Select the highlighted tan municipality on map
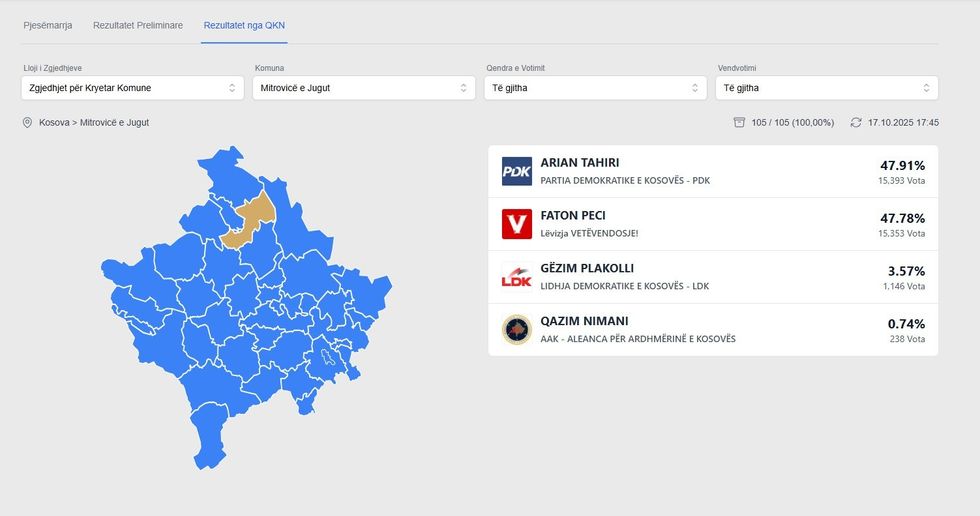 250,220
